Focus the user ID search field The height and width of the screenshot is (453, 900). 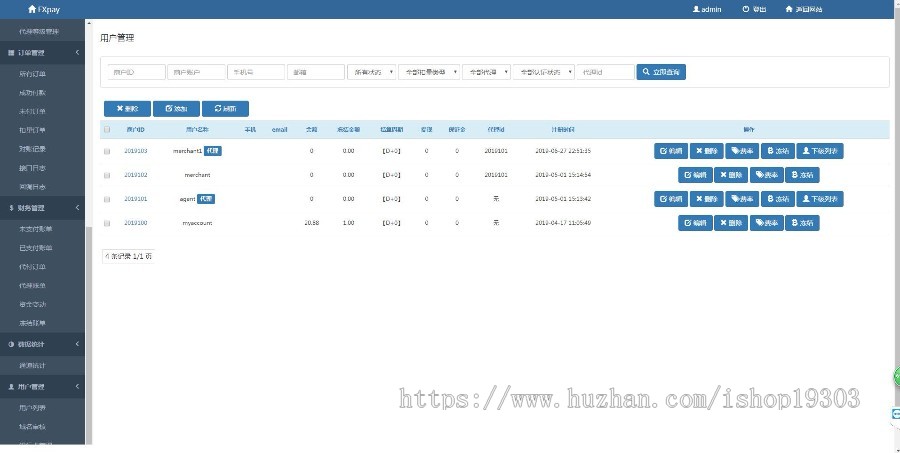pyautogui.click(x=137, y=72)
